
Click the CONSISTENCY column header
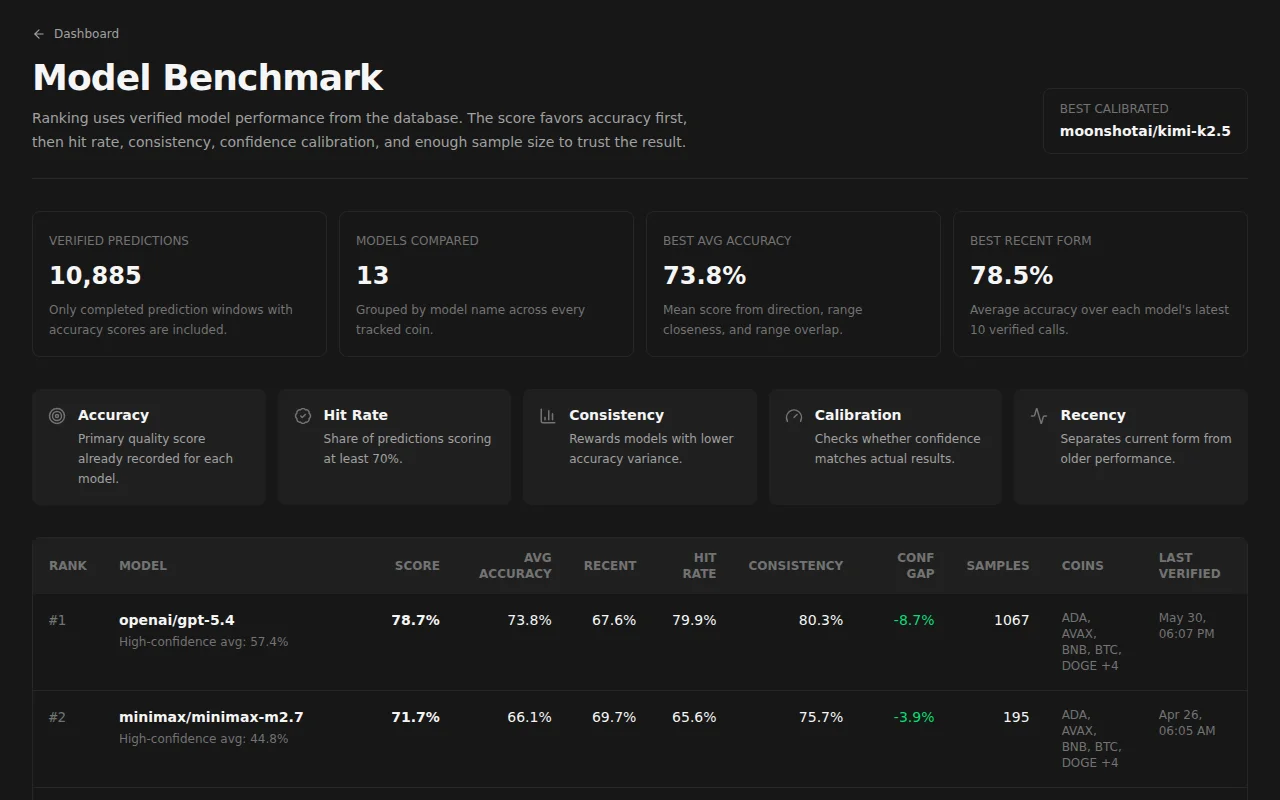coord(796,566)
